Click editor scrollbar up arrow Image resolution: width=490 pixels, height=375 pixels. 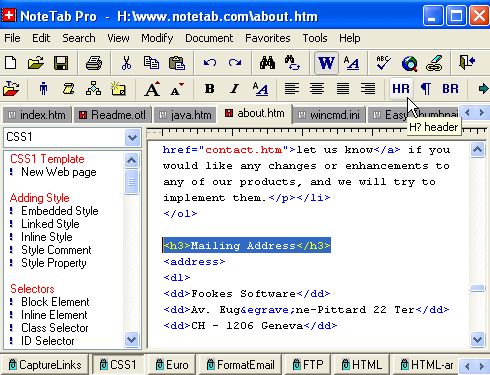click(x=477, y=149)
